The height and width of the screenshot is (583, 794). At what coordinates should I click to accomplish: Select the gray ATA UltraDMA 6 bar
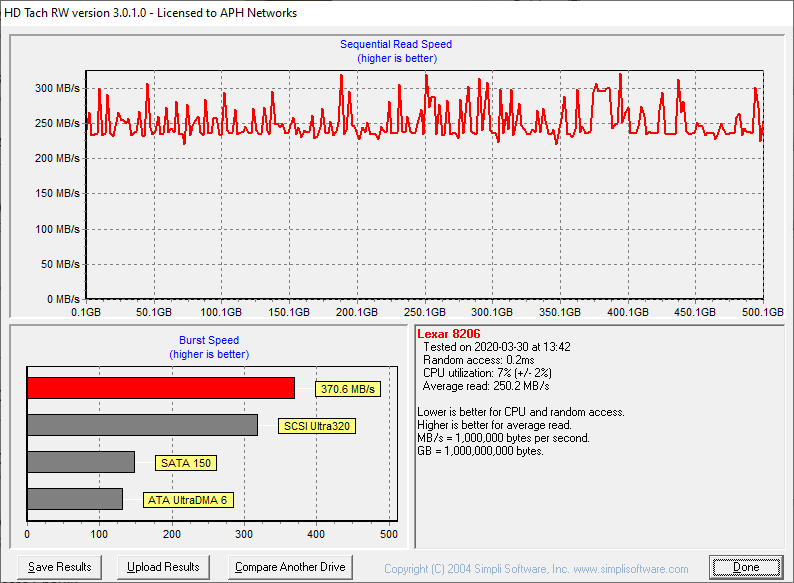click(75, 499)
